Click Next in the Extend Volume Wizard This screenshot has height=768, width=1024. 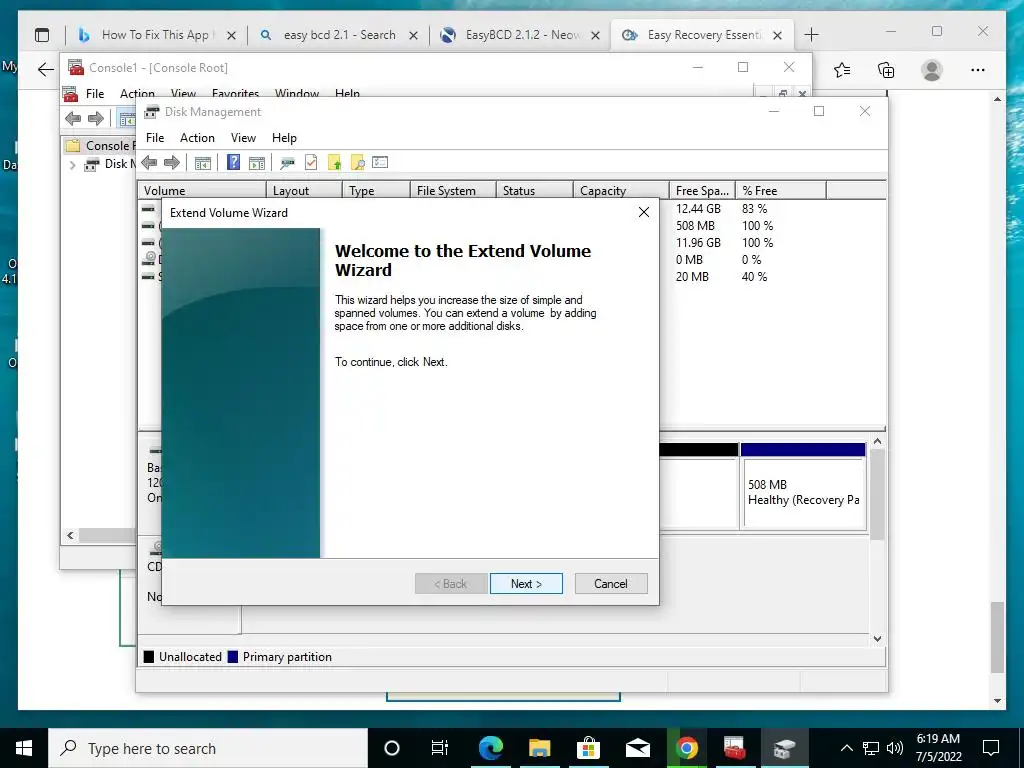pos(526,583)
